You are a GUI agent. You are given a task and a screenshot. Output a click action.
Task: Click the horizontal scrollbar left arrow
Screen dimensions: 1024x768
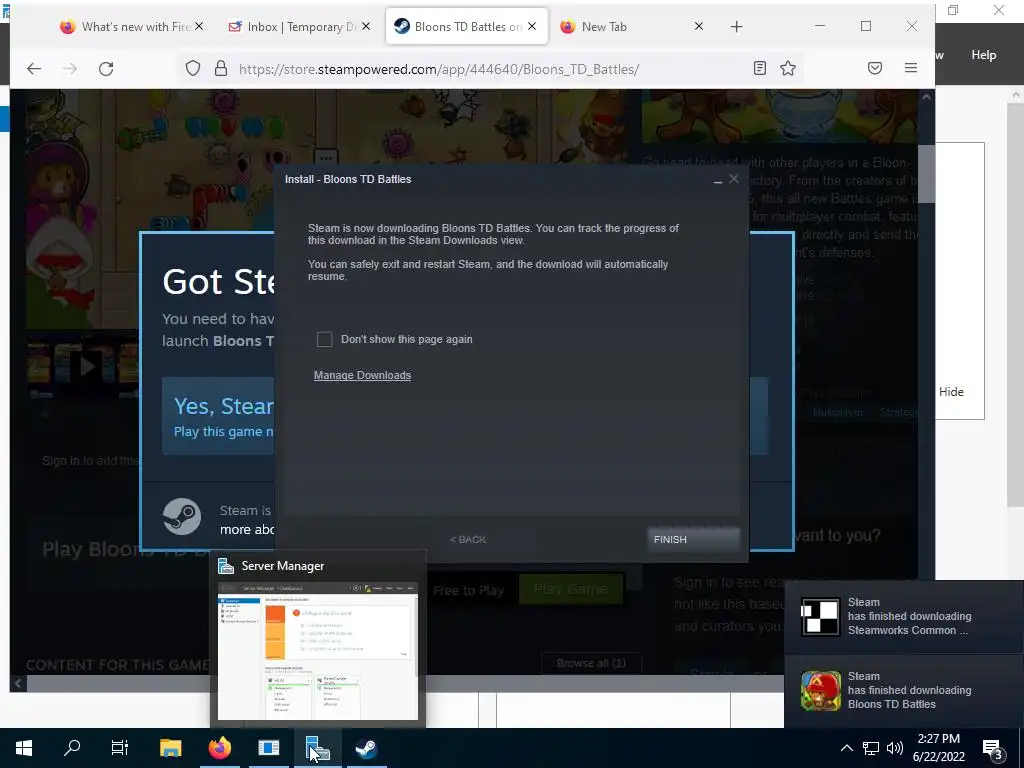[x=18, y=684]
